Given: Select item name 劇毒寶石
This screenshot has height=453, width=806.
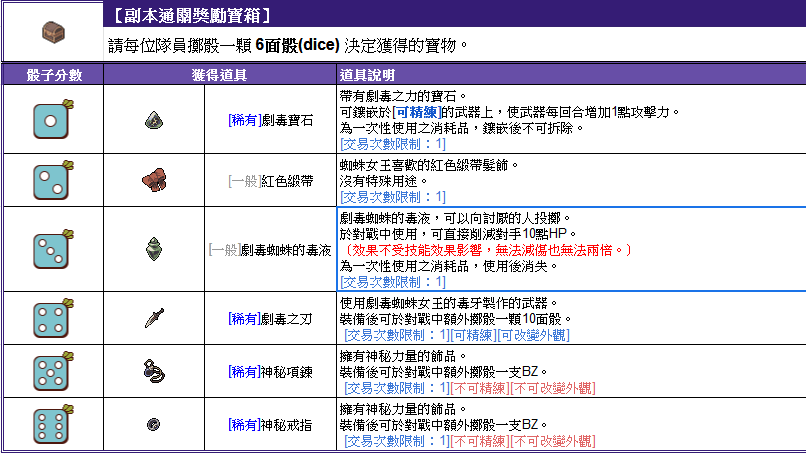Looking at the screenshot, I should click(x=287, y=120).
